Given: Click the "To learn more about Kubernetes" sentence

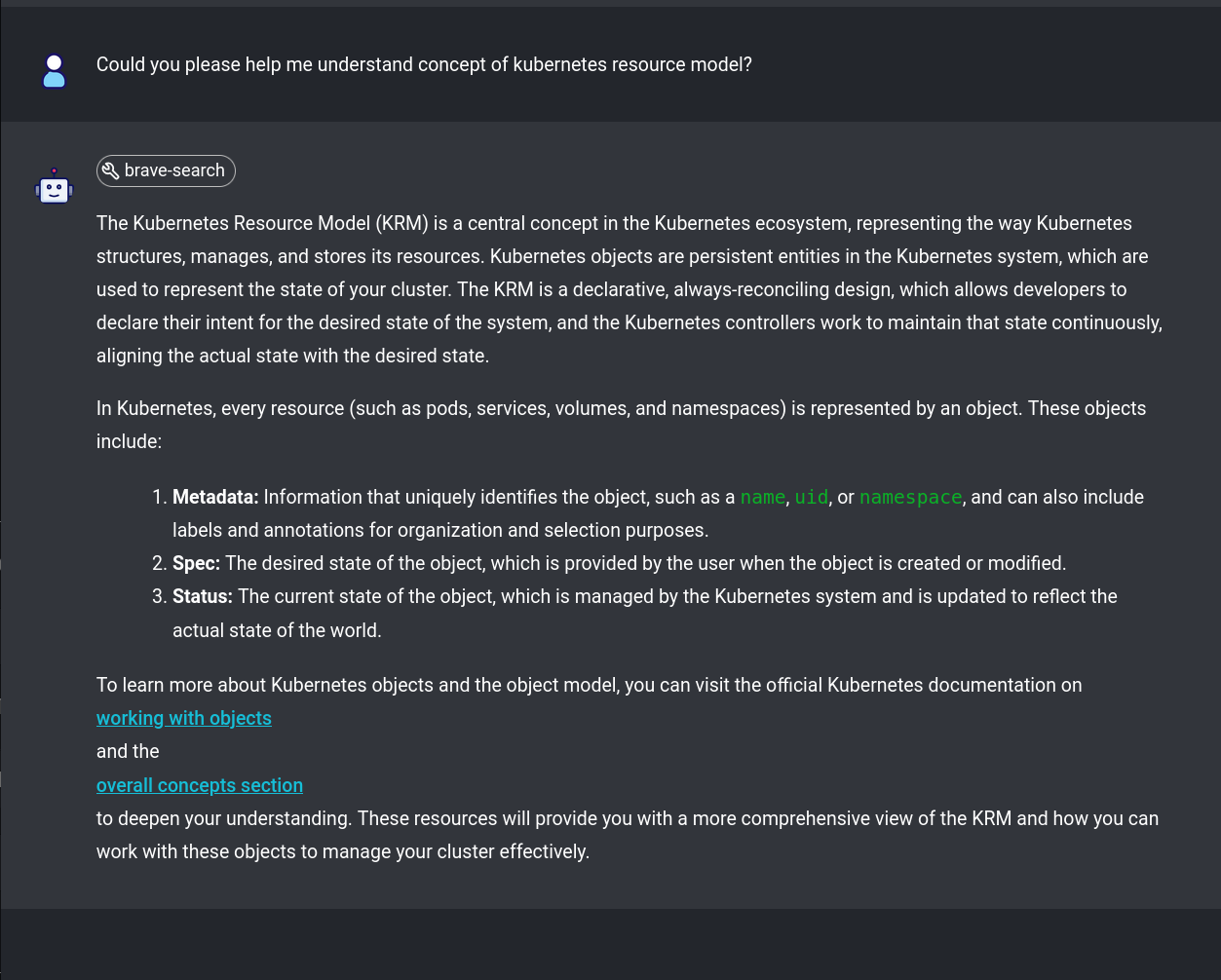Looking at the screenshot, I should [x=589, y=685].
